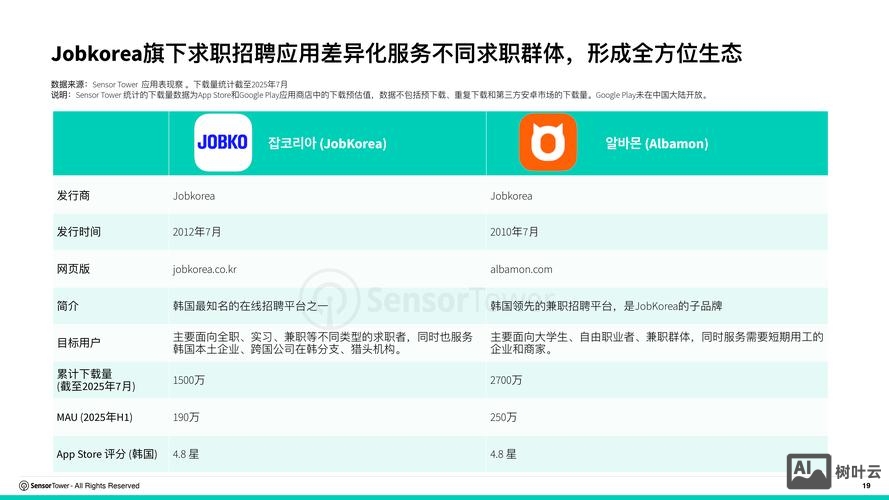Click the 累计下载量 row label
Screen dimensions: 889x500
(96, 380)
